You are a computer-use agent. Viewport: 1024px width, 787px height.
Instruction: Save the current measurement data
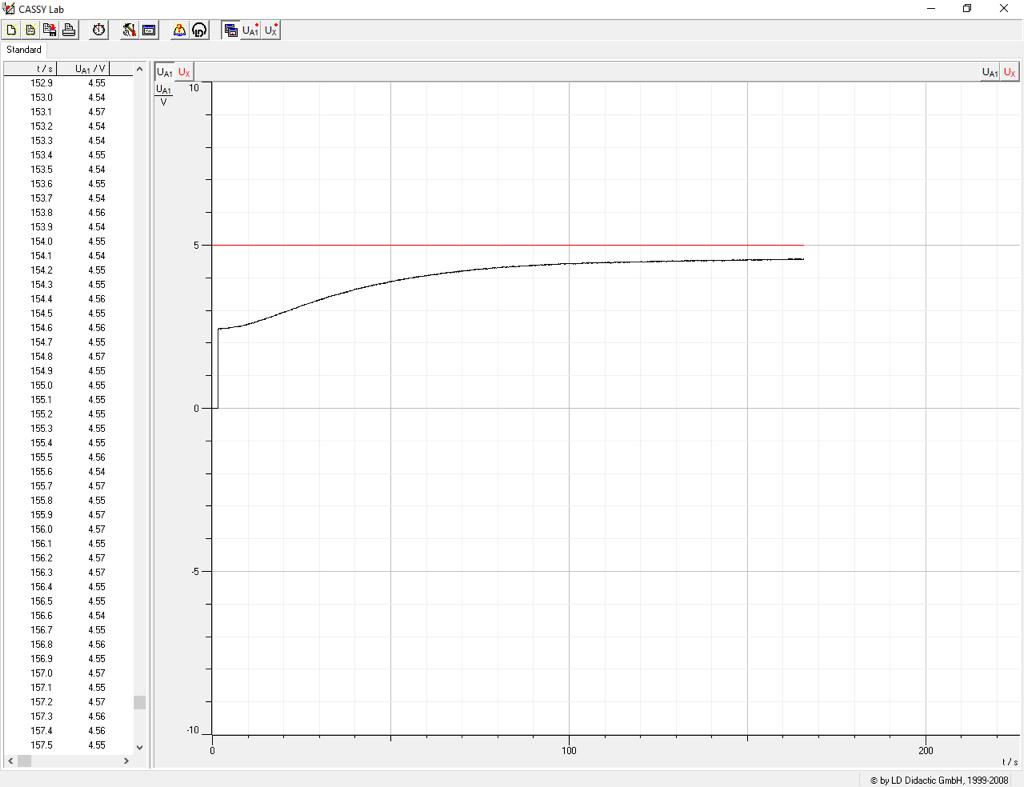pyautogui.click(x=47, y=30)
